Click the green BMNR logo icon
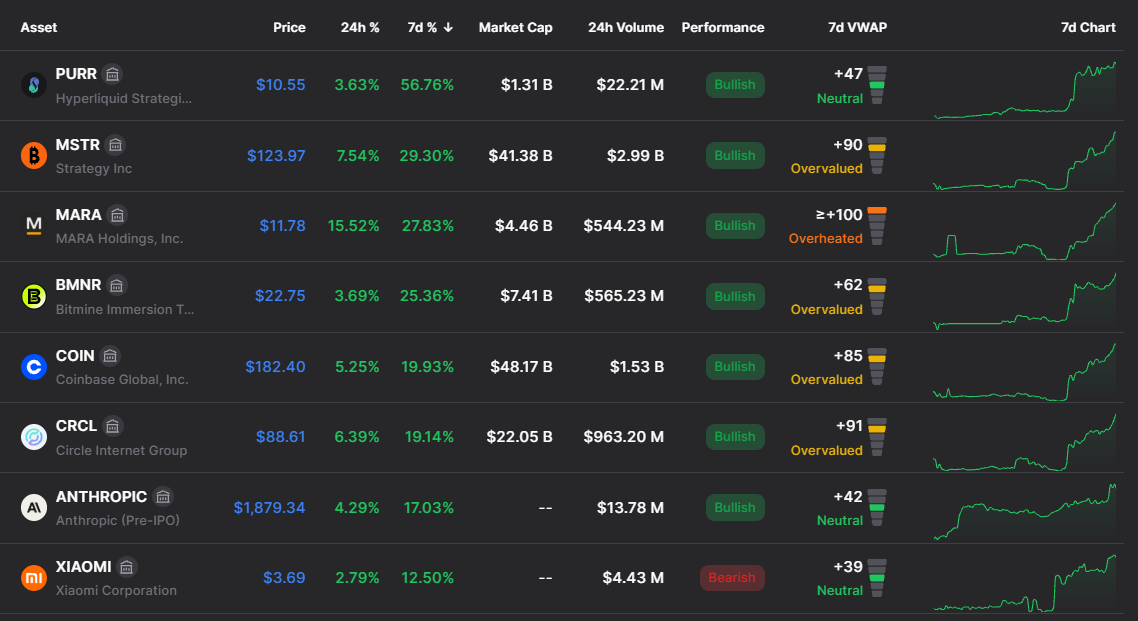 34,297
